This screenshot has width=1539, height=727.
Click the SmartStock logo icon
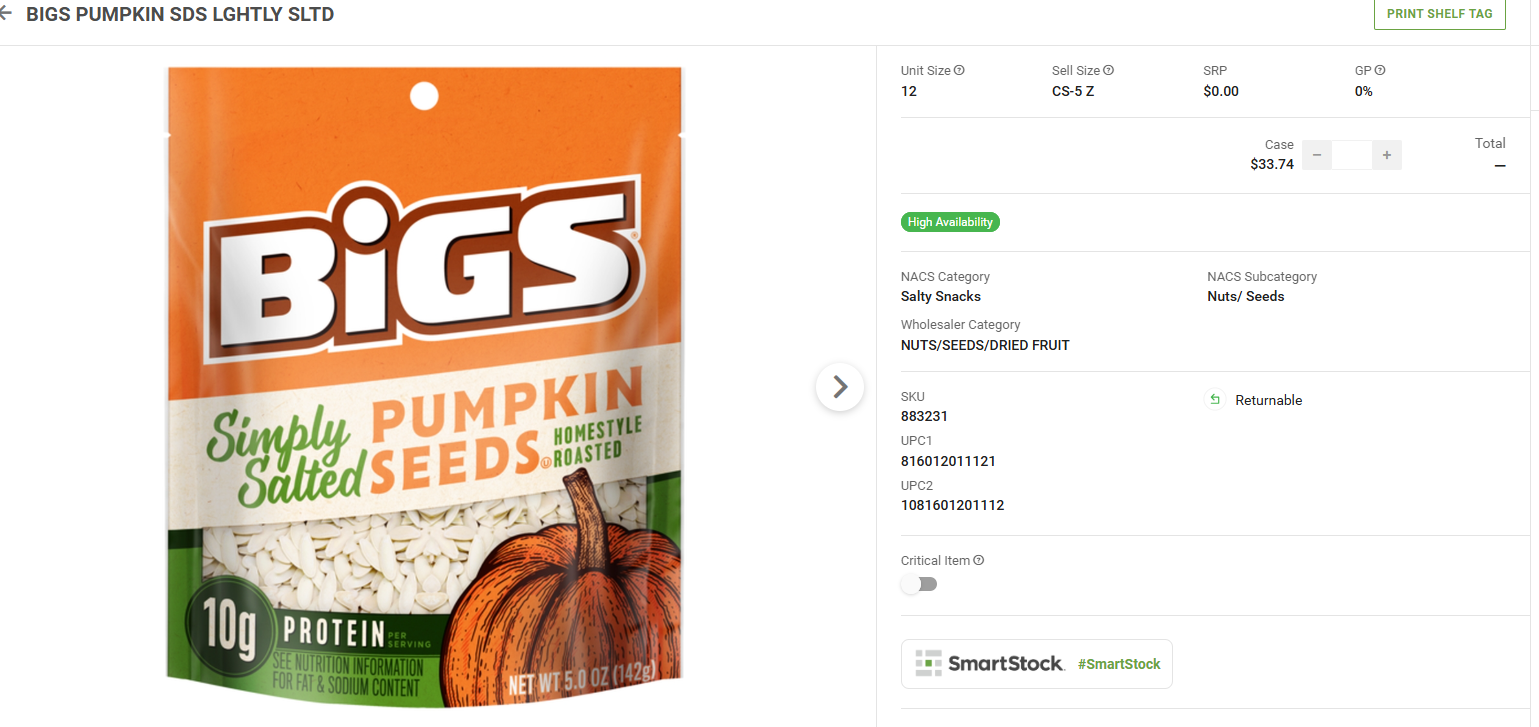[930, 664]
